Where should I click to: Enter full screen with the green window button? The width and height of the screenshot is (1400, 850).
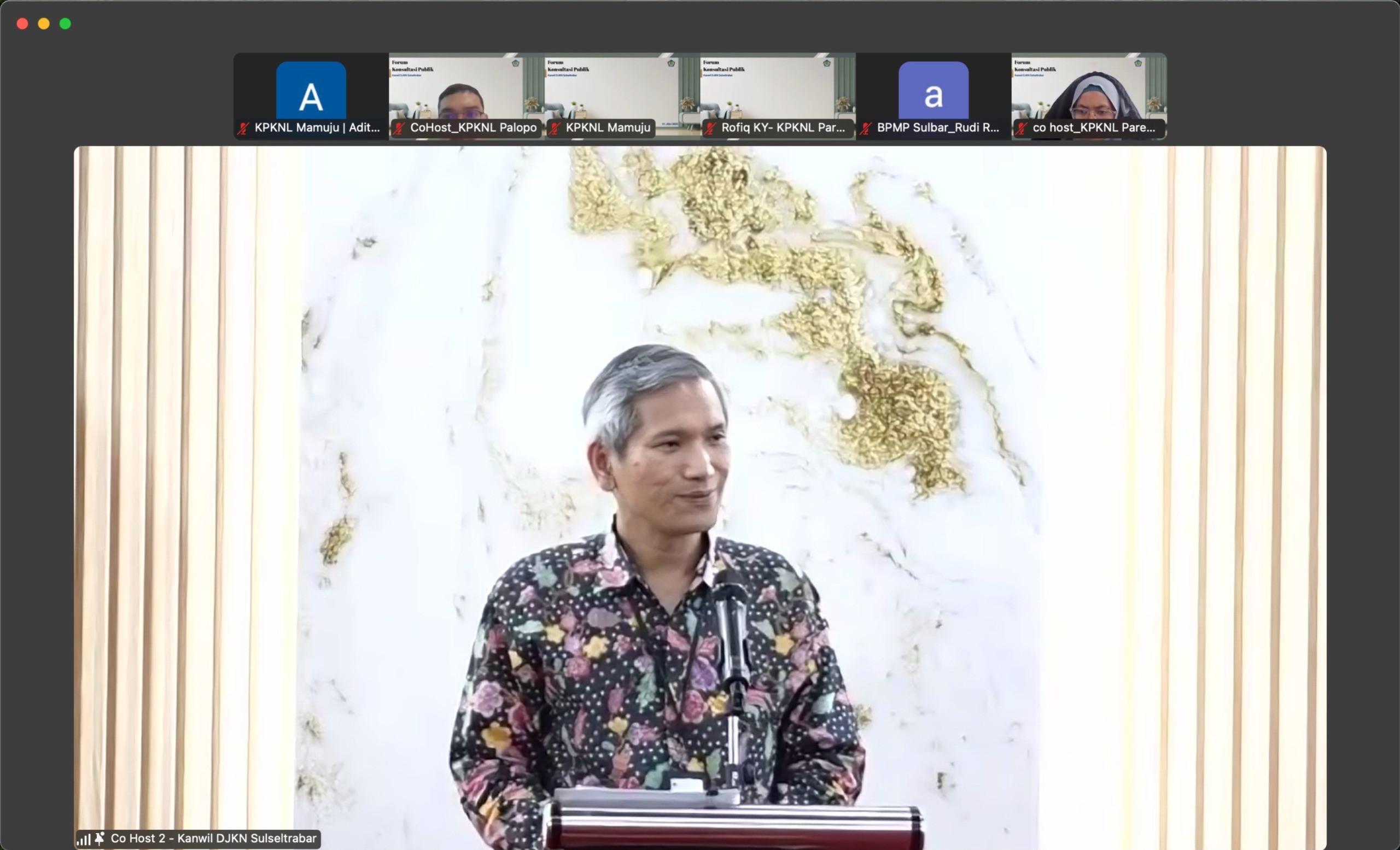[x=65, y=24]
